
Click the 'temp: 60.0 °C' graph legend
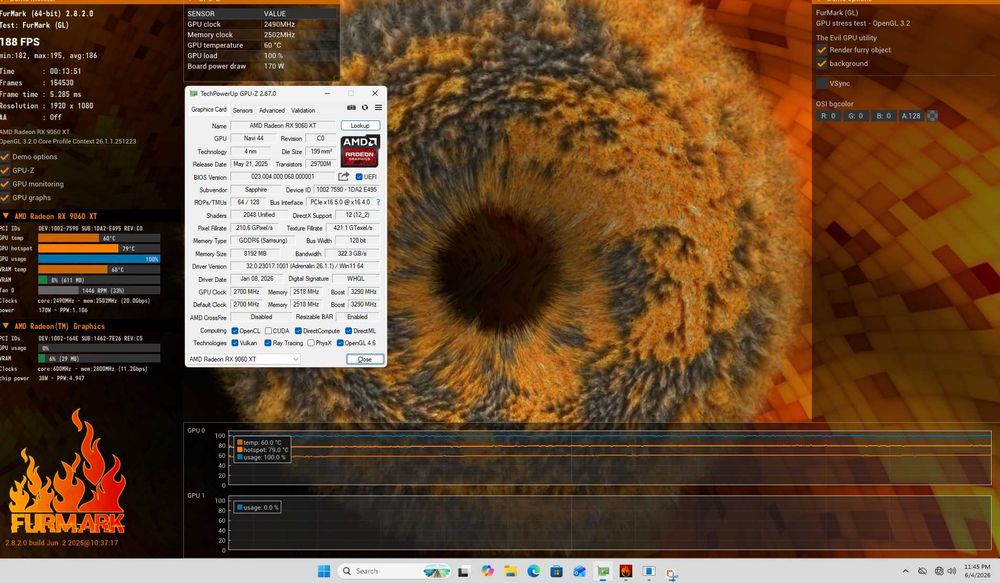261,442
